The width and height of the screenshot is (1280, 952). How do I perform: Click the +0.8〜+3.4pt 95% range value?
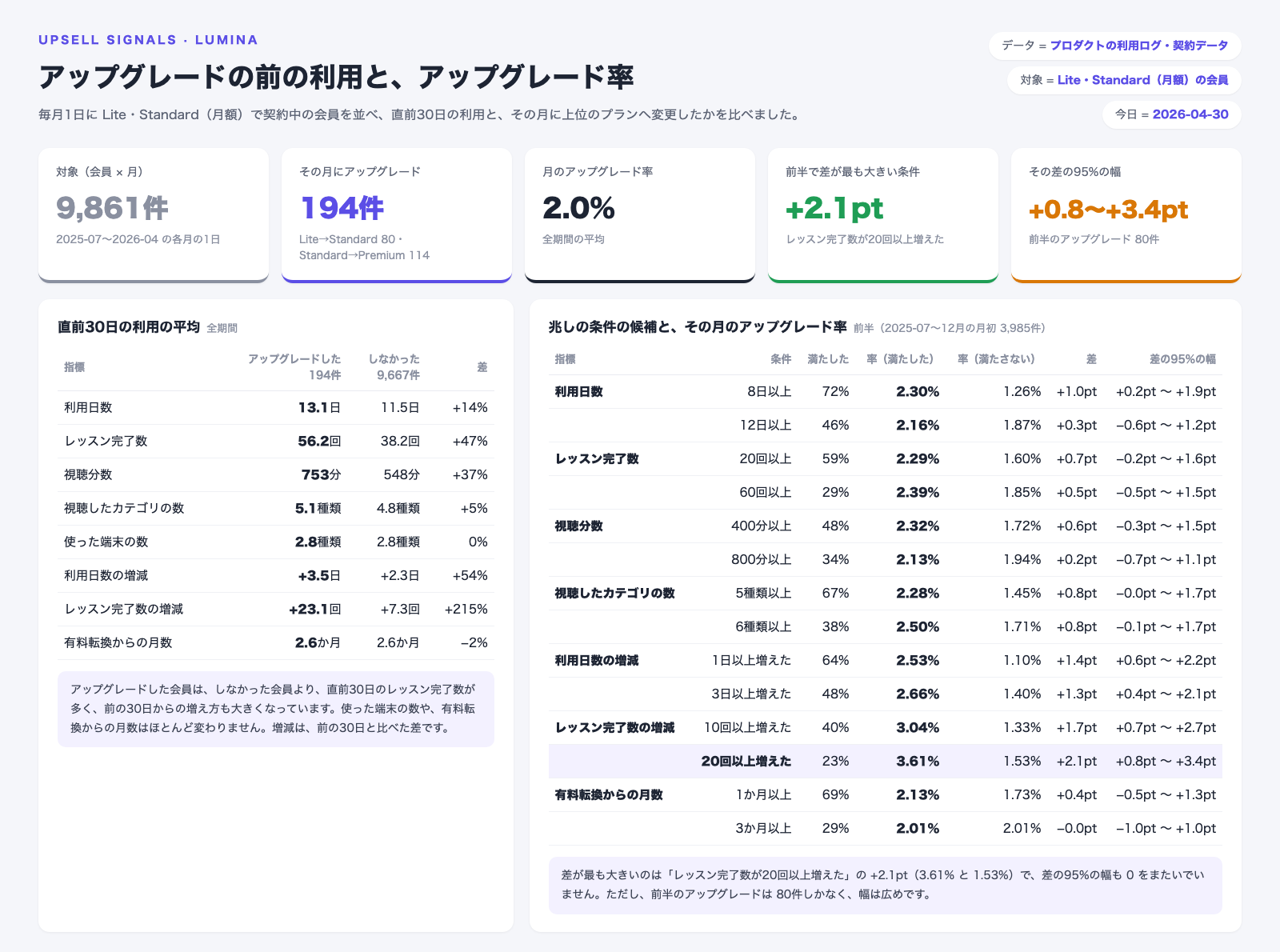(1108, 209)
